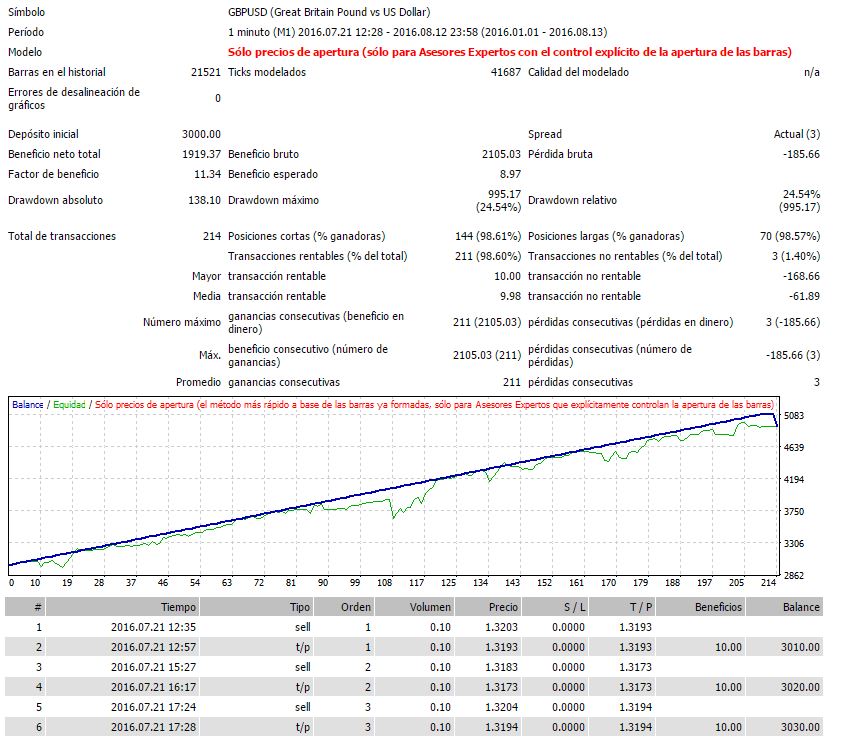Click the green Equidad legend label
The width and height of the screenshot is (849, 742).
click(69, 405)
